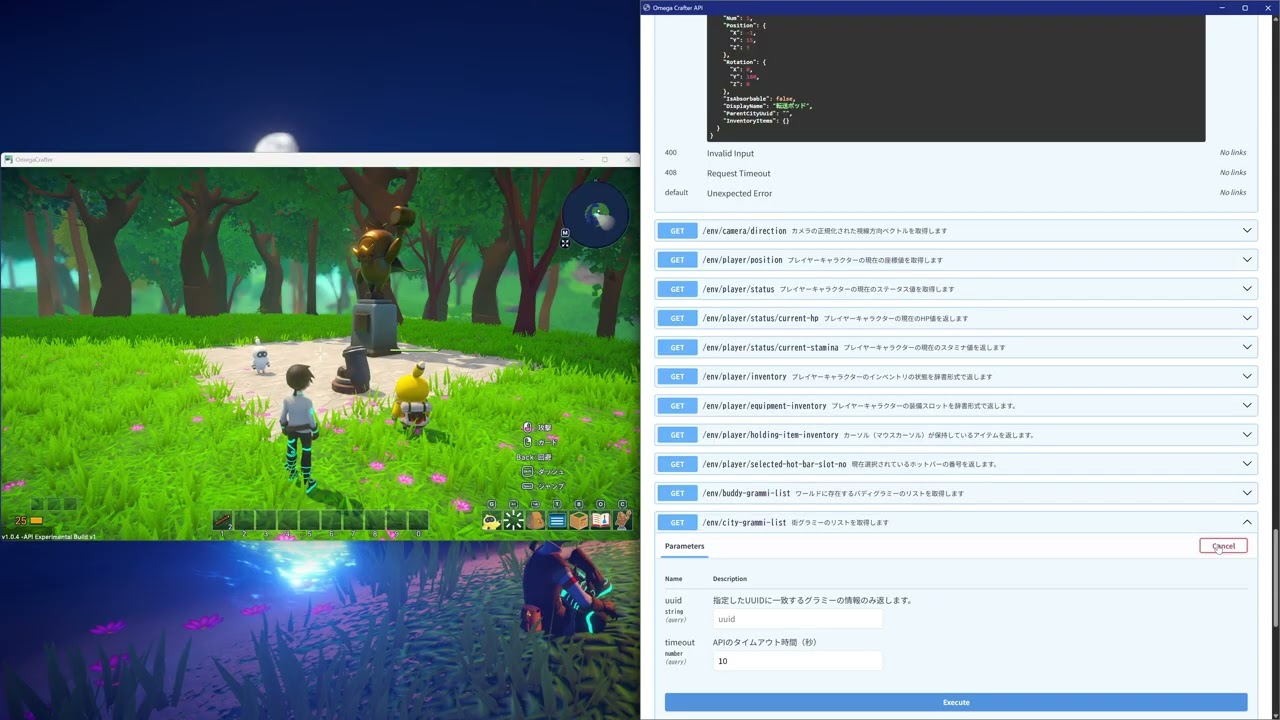
Task: Click GET badge for /env/player/inventory
Action: click(x=677, y=377)
